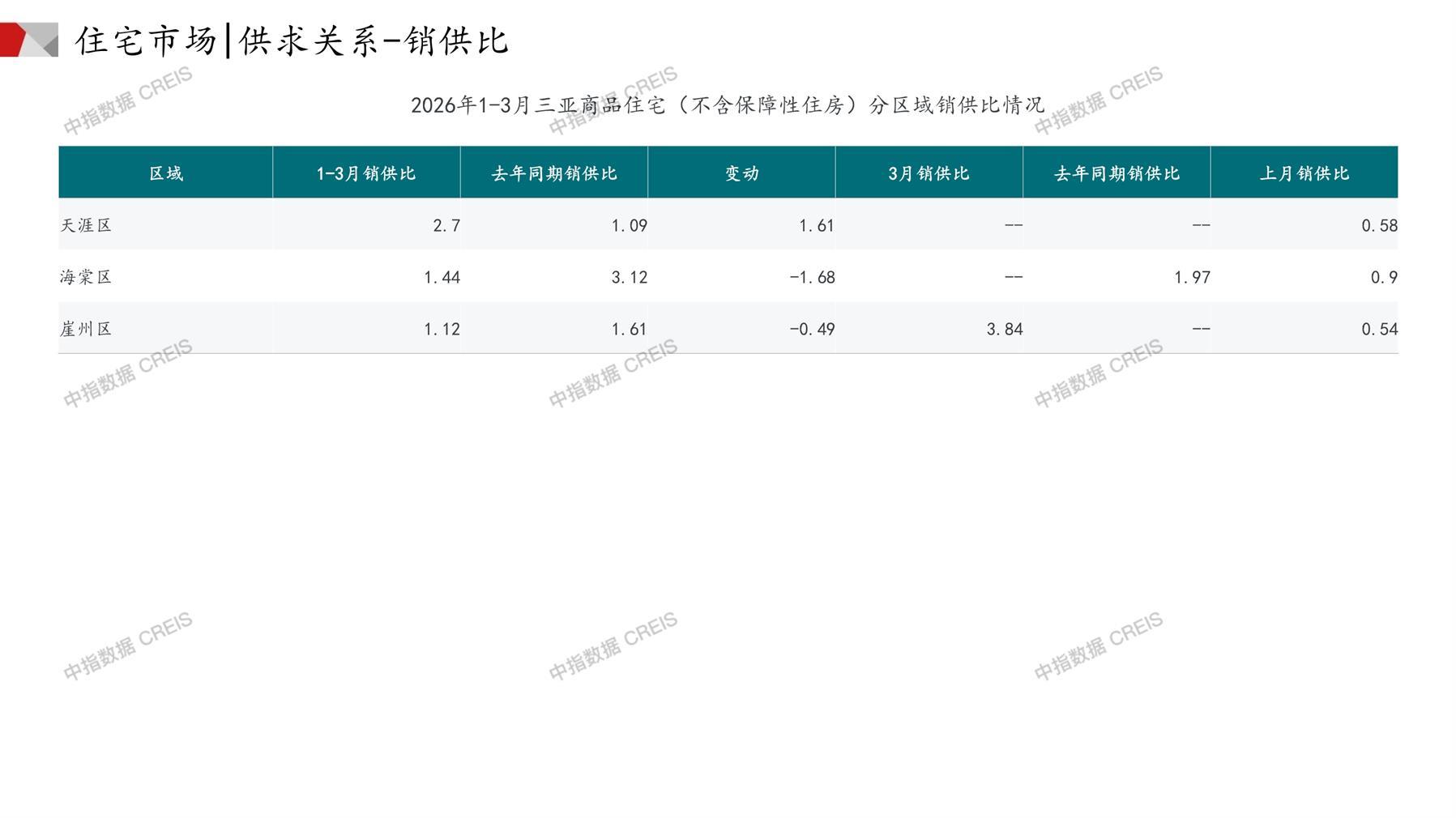Click the -1.68 change value
Viewport: 1456px width, 818px height.
click(812, 277)
